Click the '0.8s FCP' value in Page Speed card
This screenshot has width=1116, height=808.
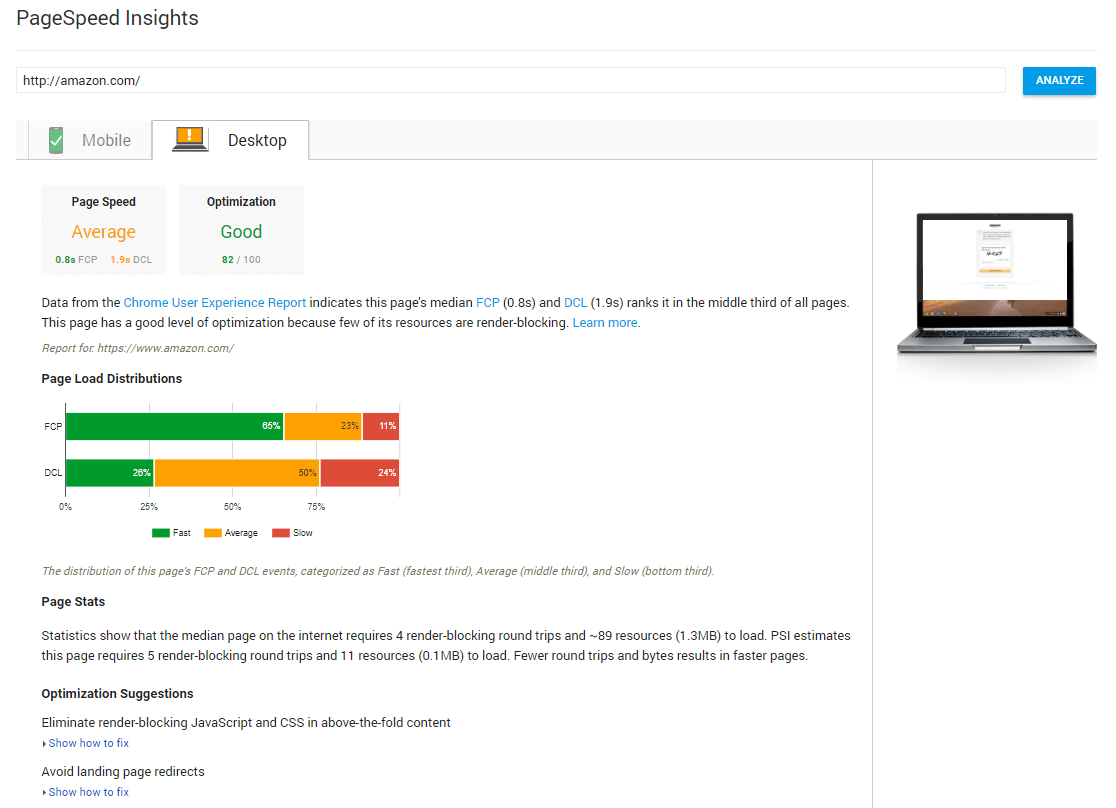(76, 260)
